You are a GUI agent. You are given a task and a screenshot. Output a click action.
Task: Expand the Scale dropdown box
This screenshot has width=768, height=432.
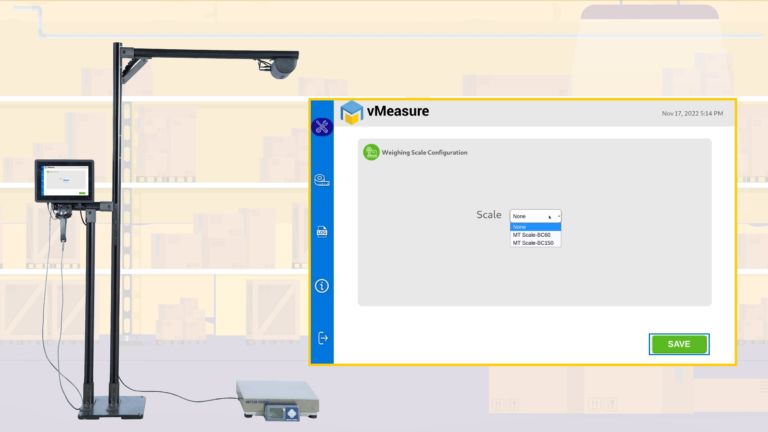(x=535, y=216)
